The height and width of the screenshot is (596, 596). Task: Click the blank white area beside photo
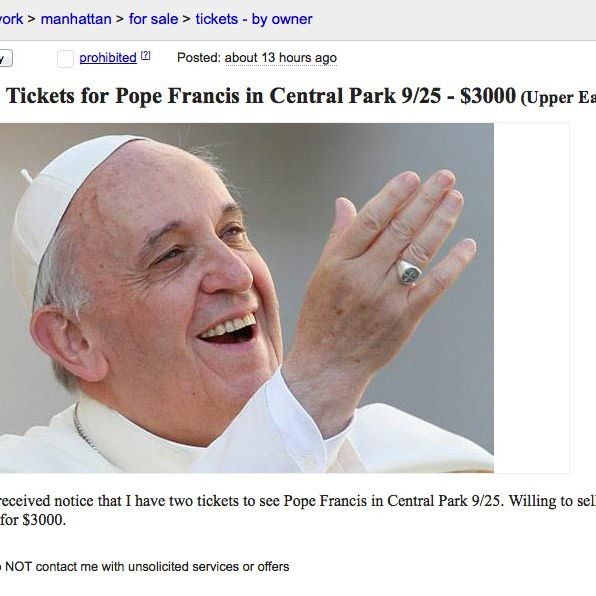click(531, 298)
